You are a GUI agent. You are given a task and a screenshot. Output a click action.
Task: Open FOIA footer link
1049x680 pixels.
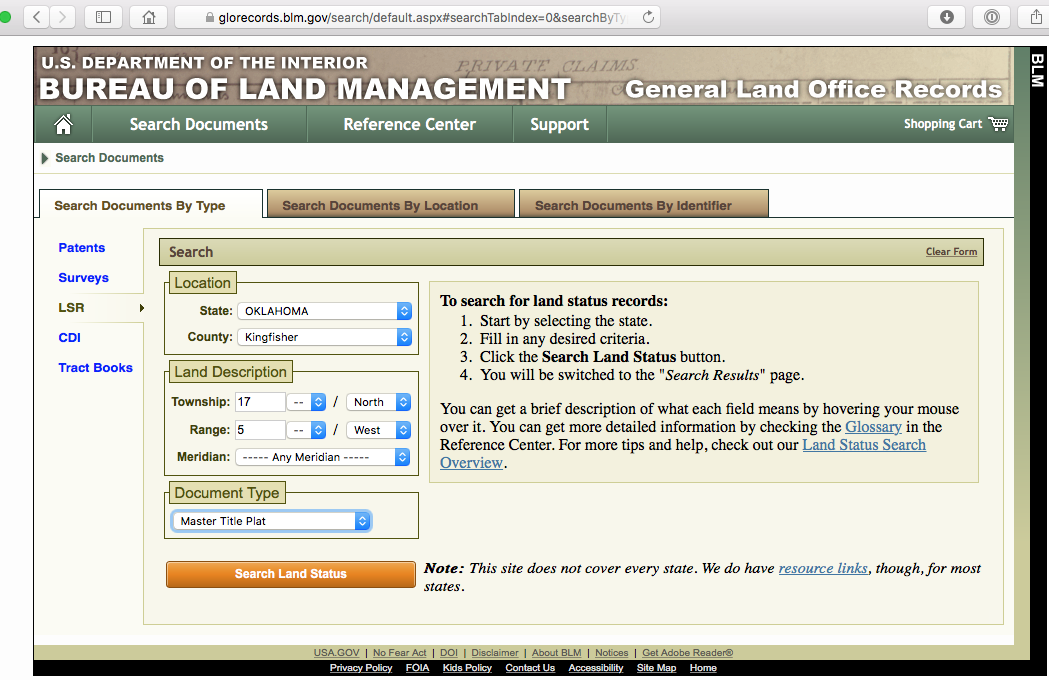pos(417,668)
